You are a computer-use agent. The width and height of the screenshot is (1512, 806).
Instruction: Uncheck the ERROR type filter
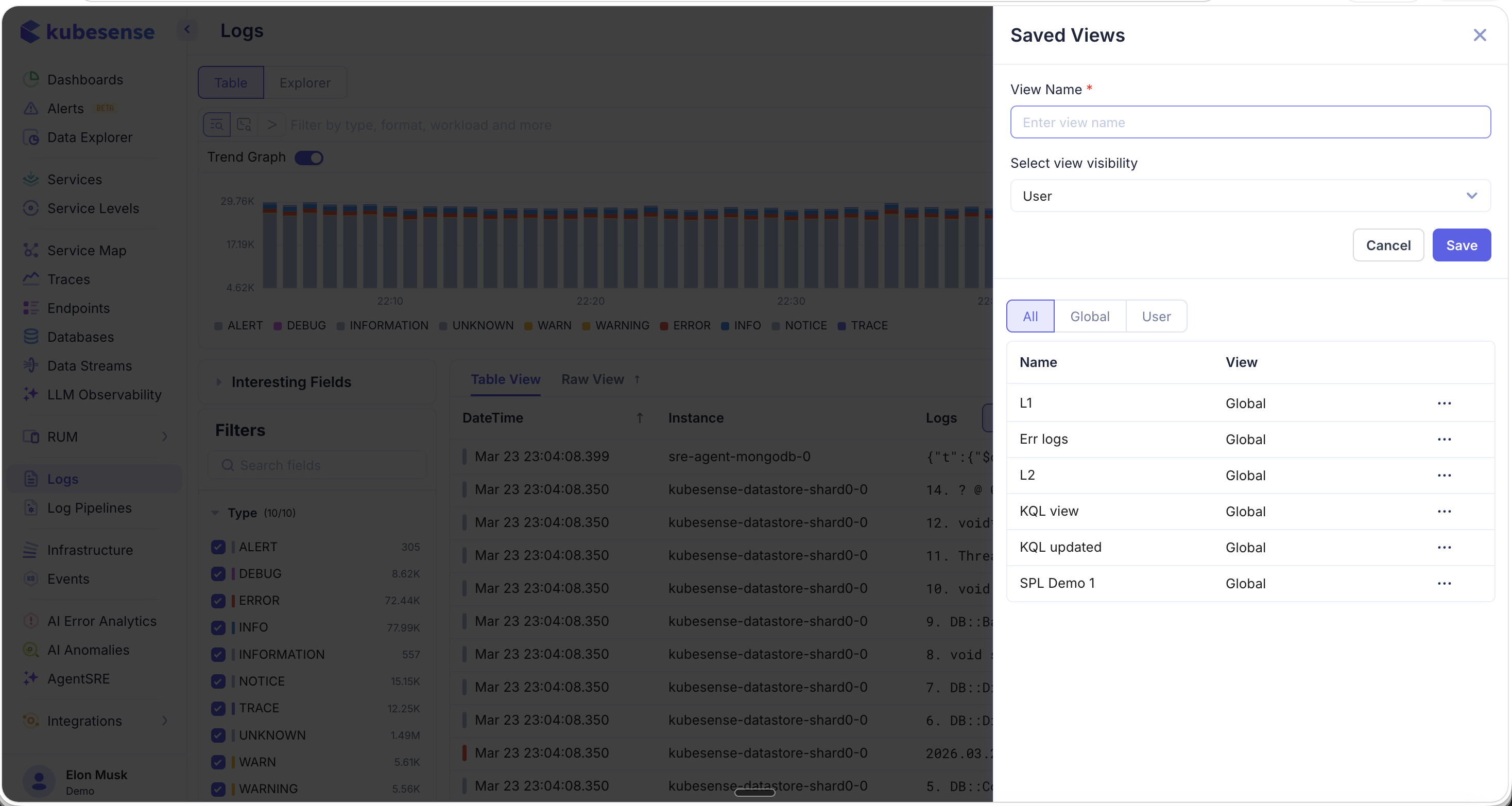[x=219, y=600]
